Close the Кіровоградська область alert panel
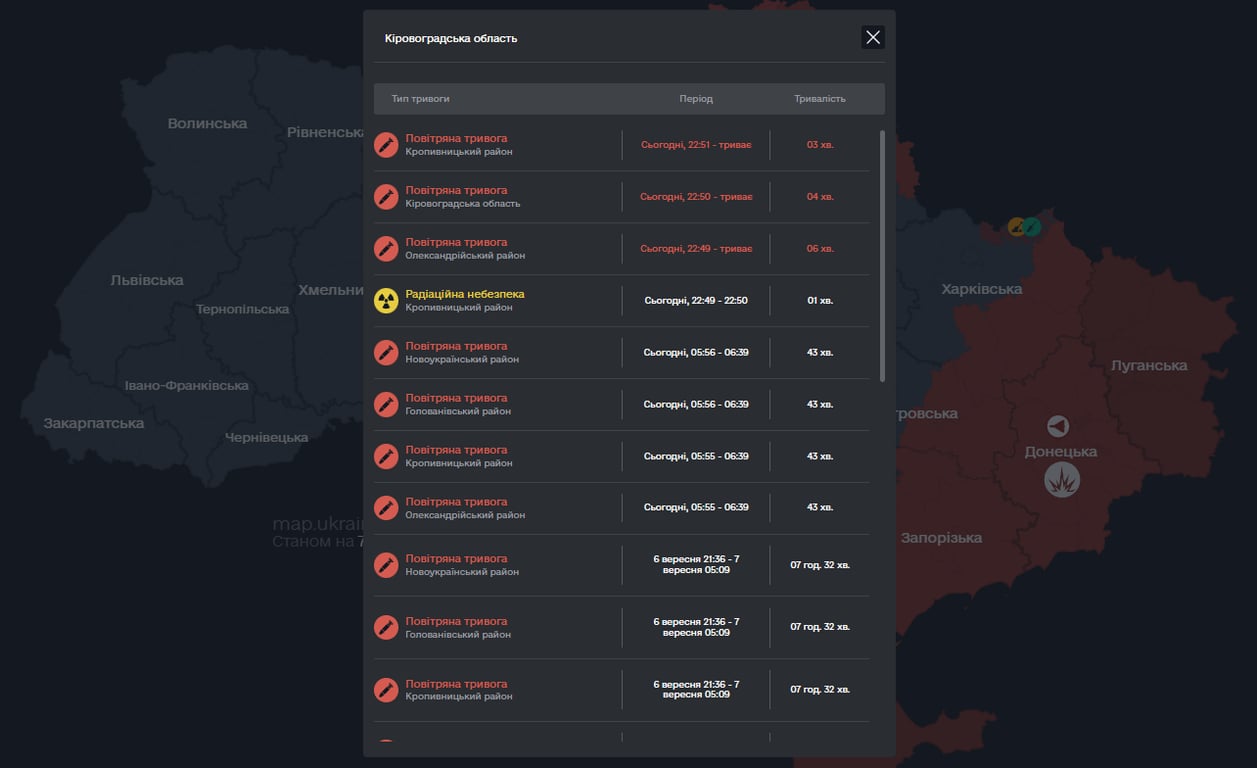This screenshot has height=768, width=1257. point(873,37)
